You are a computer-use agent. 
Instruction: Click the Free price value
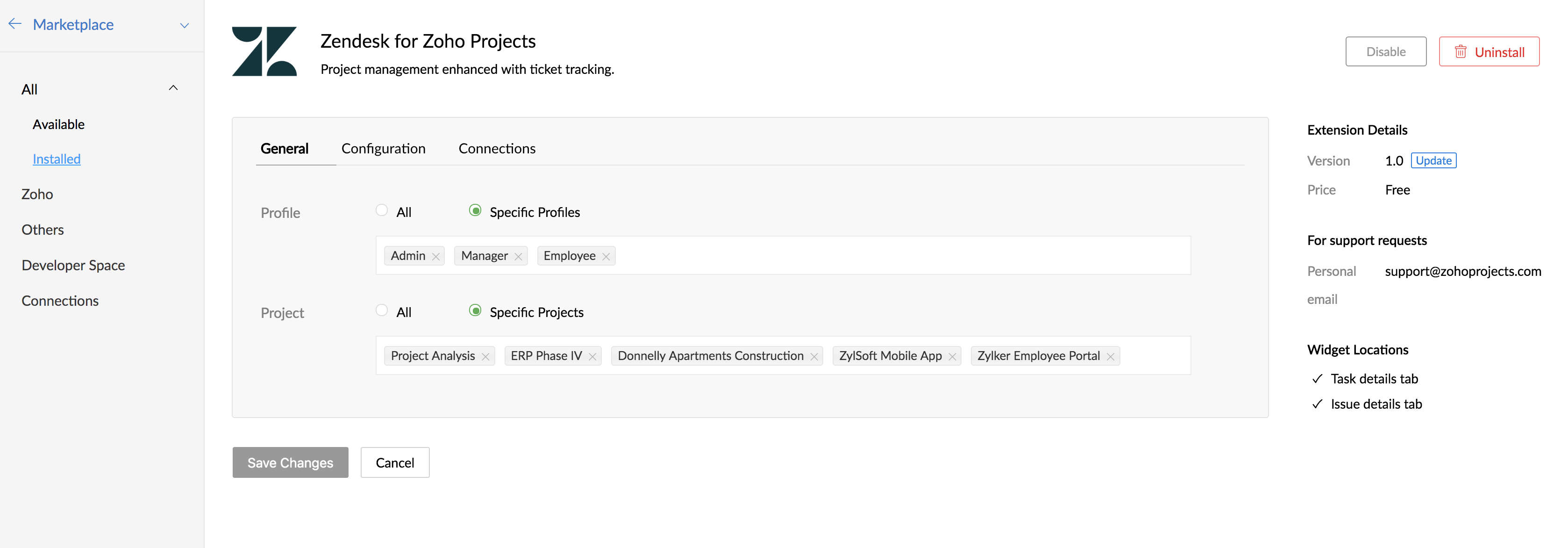[x=1397, y=190]
